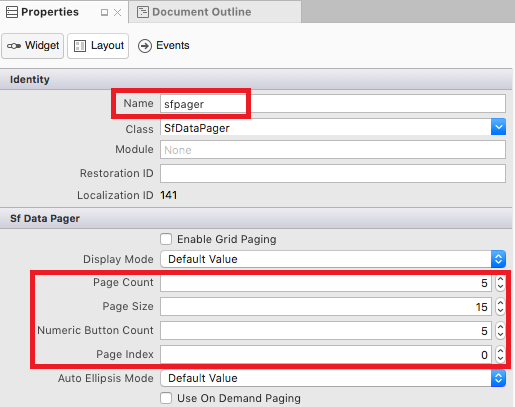515x407 pixels.
Task: Open the Events properties section
Action: tap(164, 46)
